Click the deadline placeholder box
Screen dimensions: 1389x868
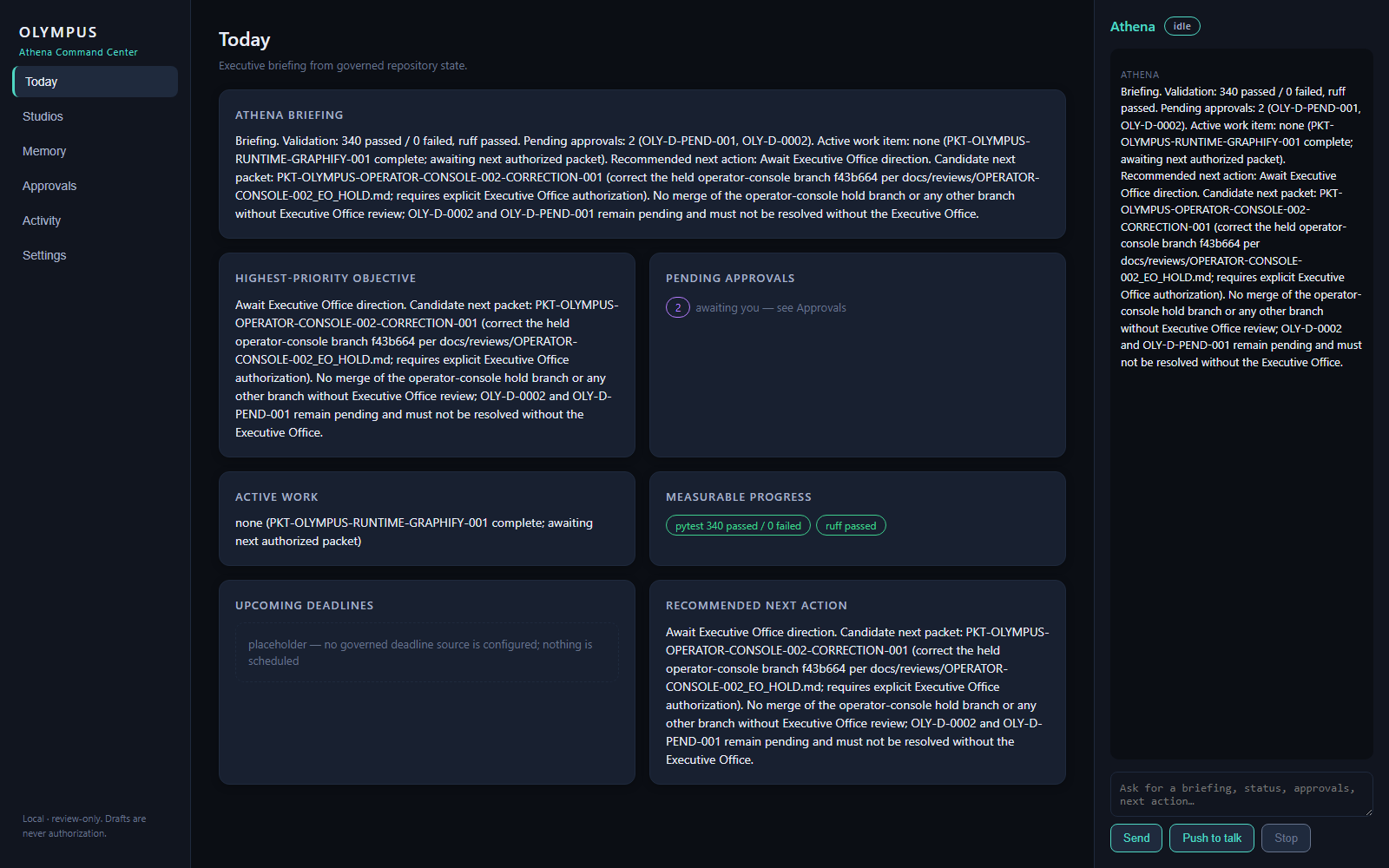coord(427,653)
